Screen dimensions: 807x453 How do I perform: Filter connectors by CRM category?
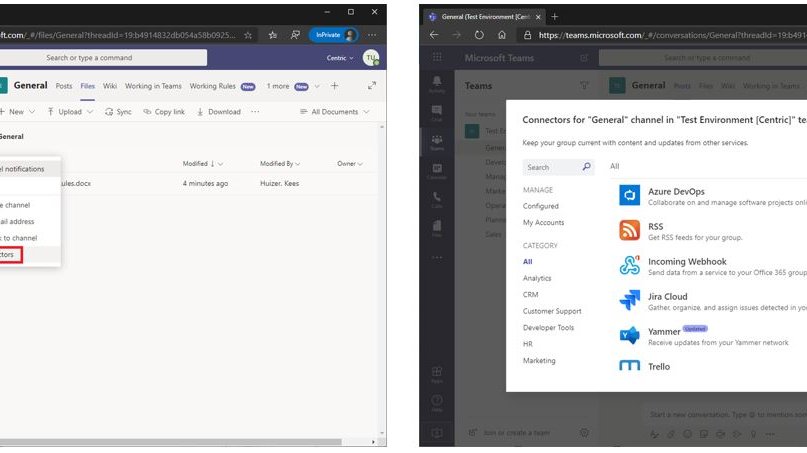tap(531, 294)
